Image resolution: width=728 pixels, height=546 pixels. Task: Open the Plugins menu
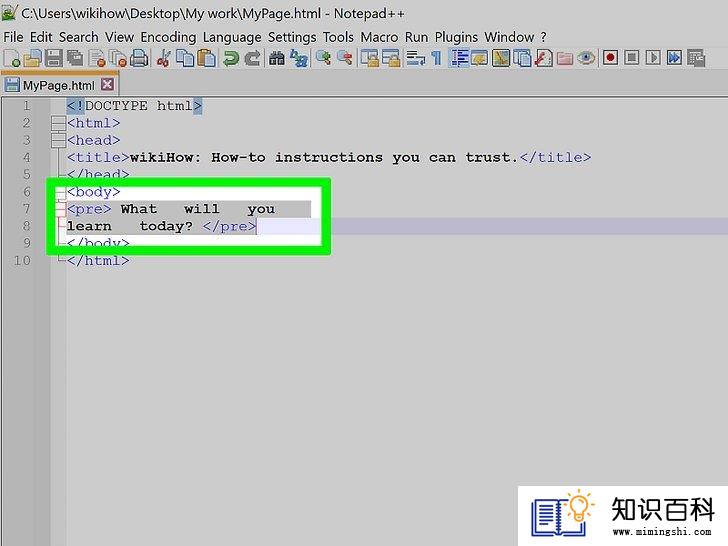[x=456, y=37]
